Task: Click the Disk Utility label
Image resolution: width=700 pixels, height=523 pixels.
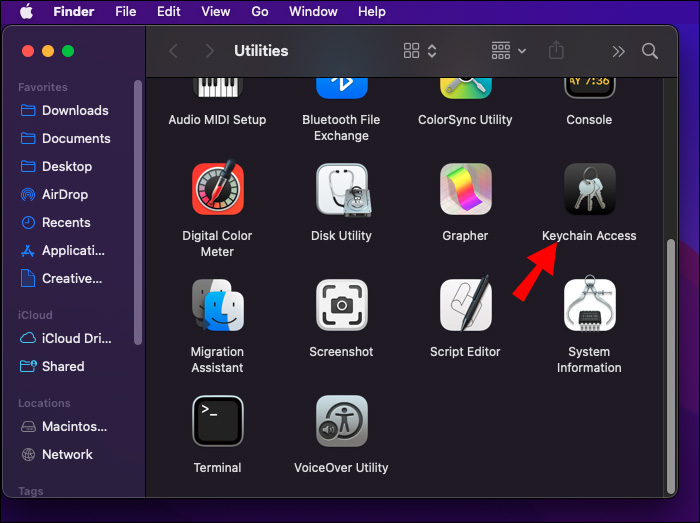Action: 342,236
